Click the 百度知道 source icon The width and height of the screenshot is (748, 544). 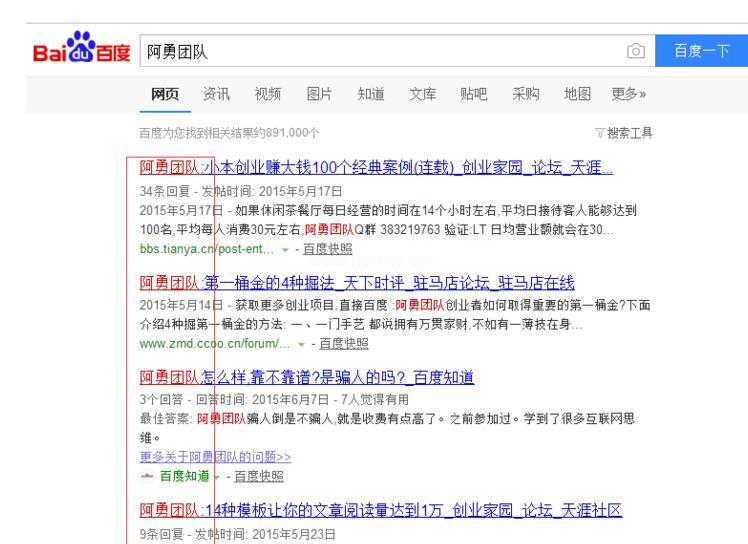[x=148, y=474]
